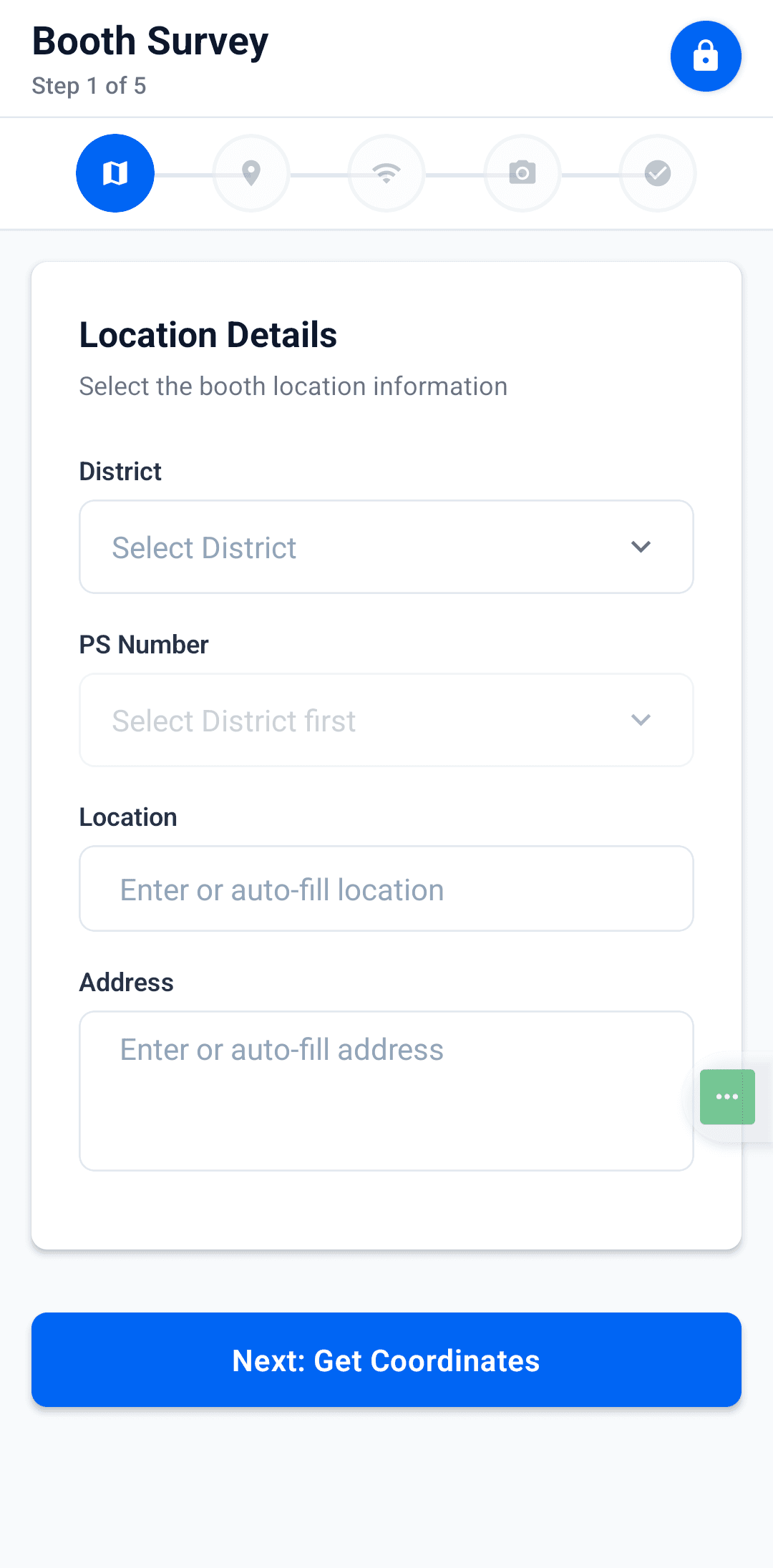Click the Address field label
The image size is (773, 1568).
[127, 983]
